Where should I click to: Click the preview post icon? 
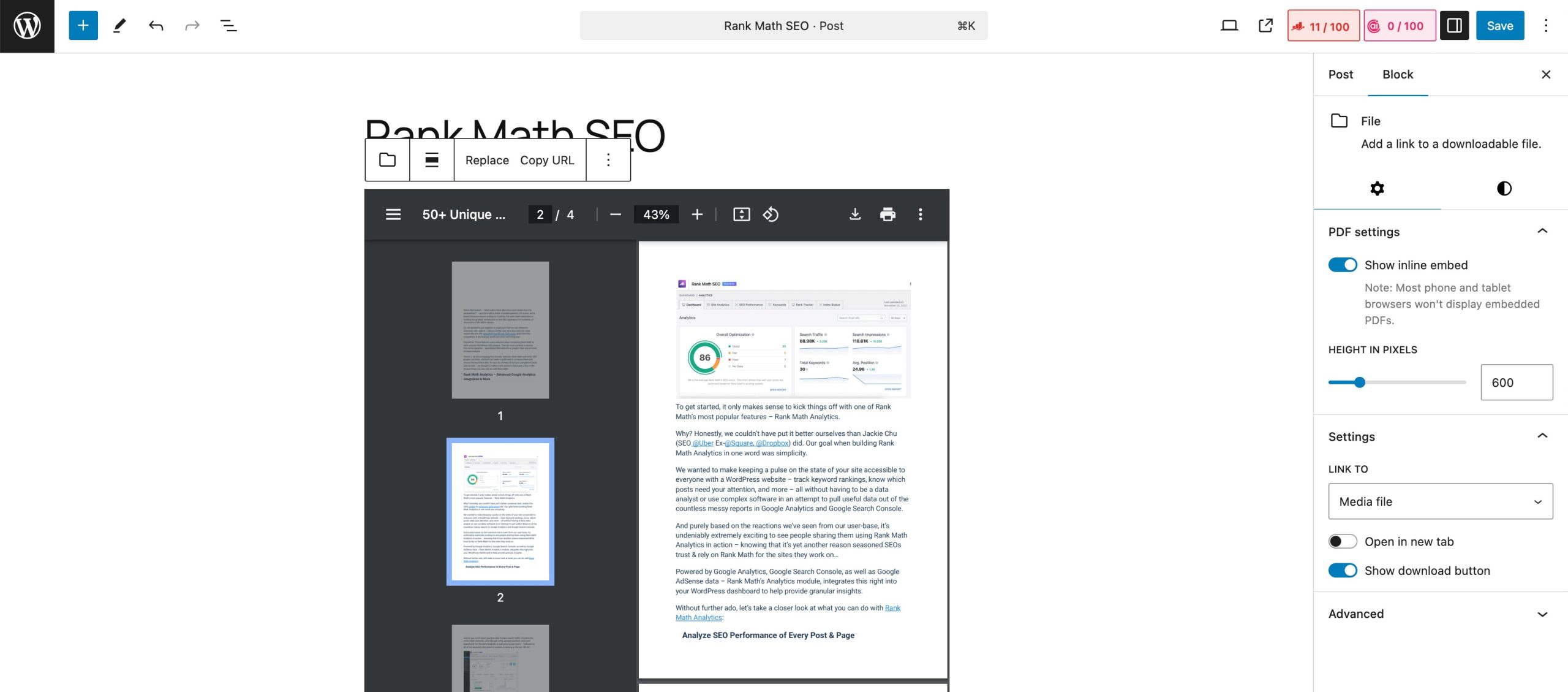pyautogui.click(x=1264, y=25)
